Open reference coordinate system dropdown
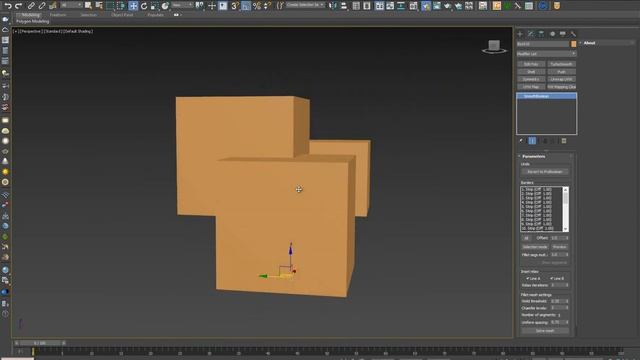This screenshot has width=640, height=360. point(182,5)
